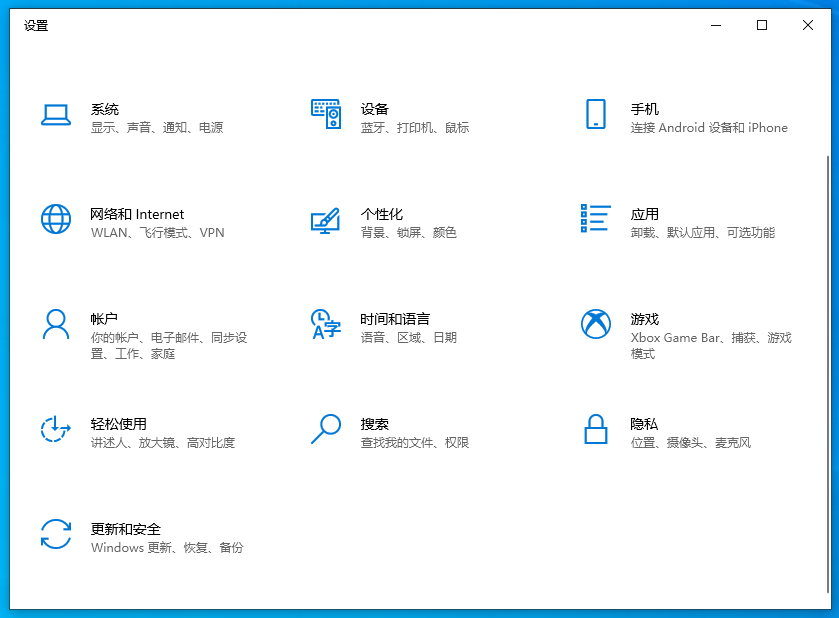Maximize the 设置 window
This screenshot has width=839, height=618.
point(762,26)
